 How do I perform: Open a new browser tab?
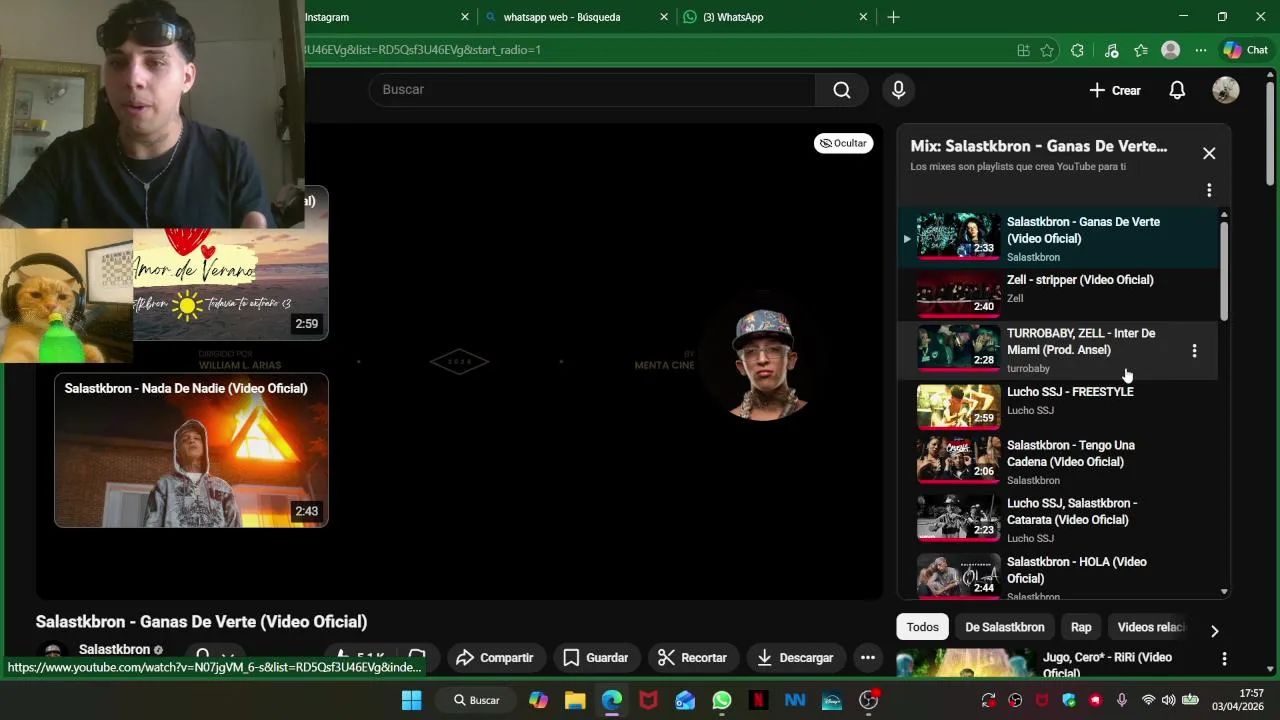coord(893,17)
